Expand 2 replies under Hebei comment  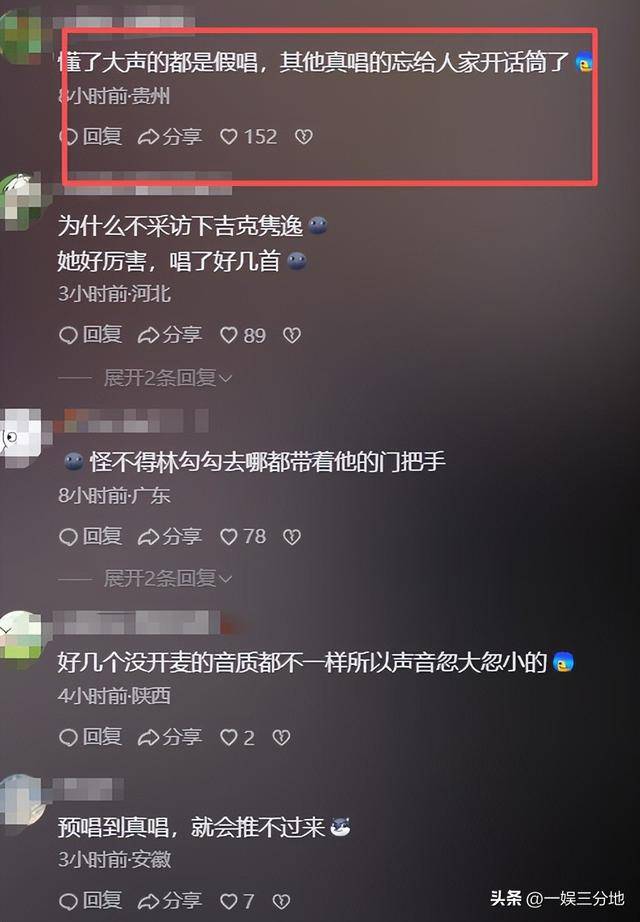168,378
